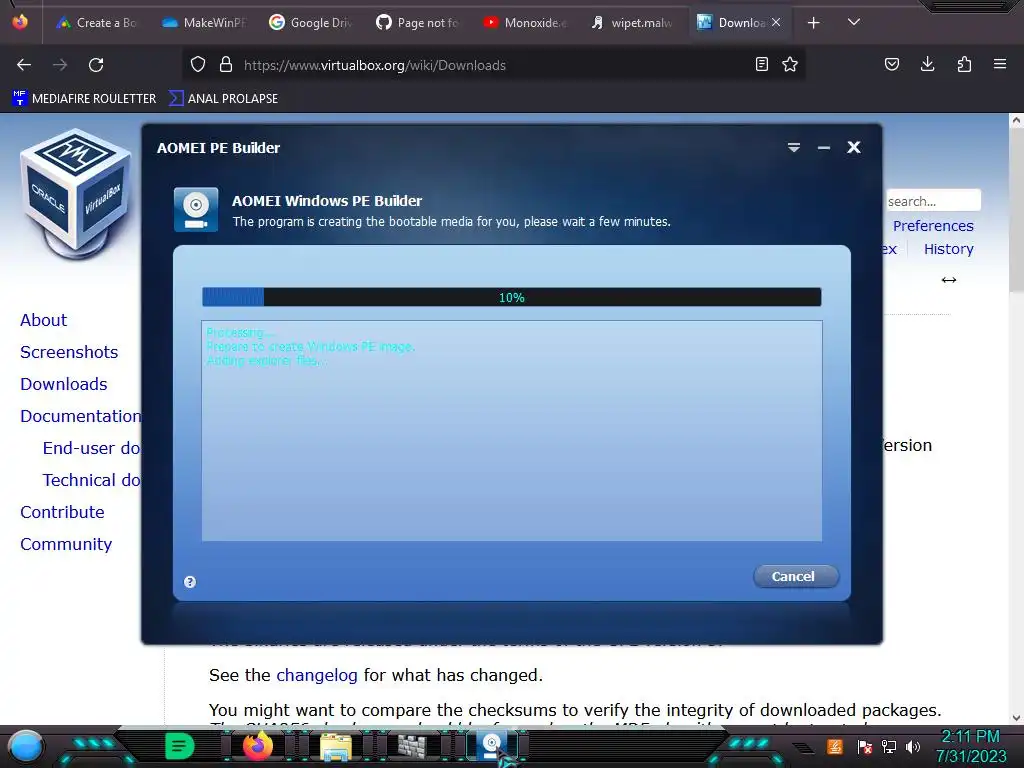Viewport: 1024px width, 768px height.
Task: Click the tracking protection shield icon
Action: tap(198, 65)
